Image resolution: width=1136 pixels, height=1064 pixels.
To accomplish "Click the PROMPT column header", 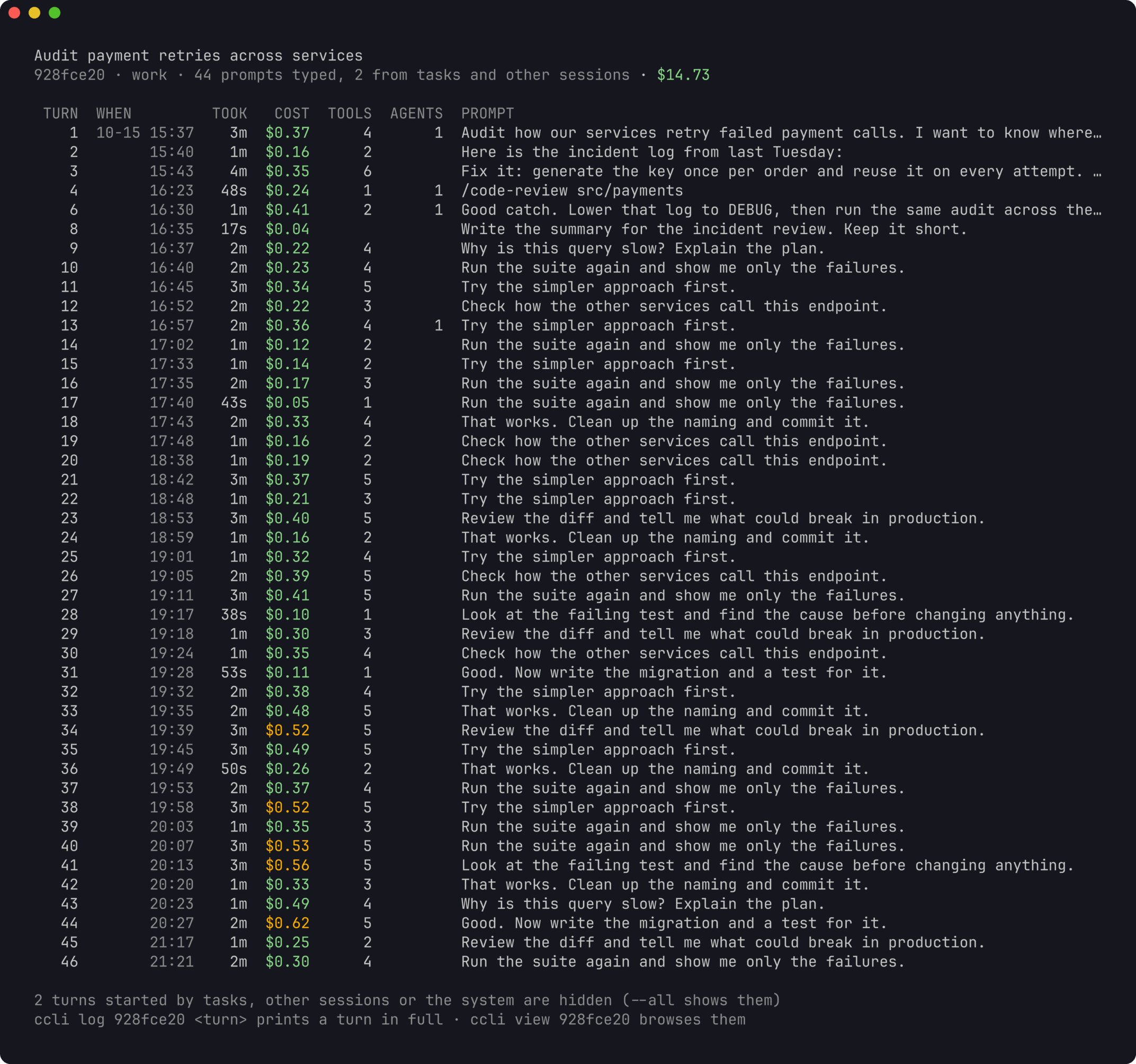I will 487,113.
